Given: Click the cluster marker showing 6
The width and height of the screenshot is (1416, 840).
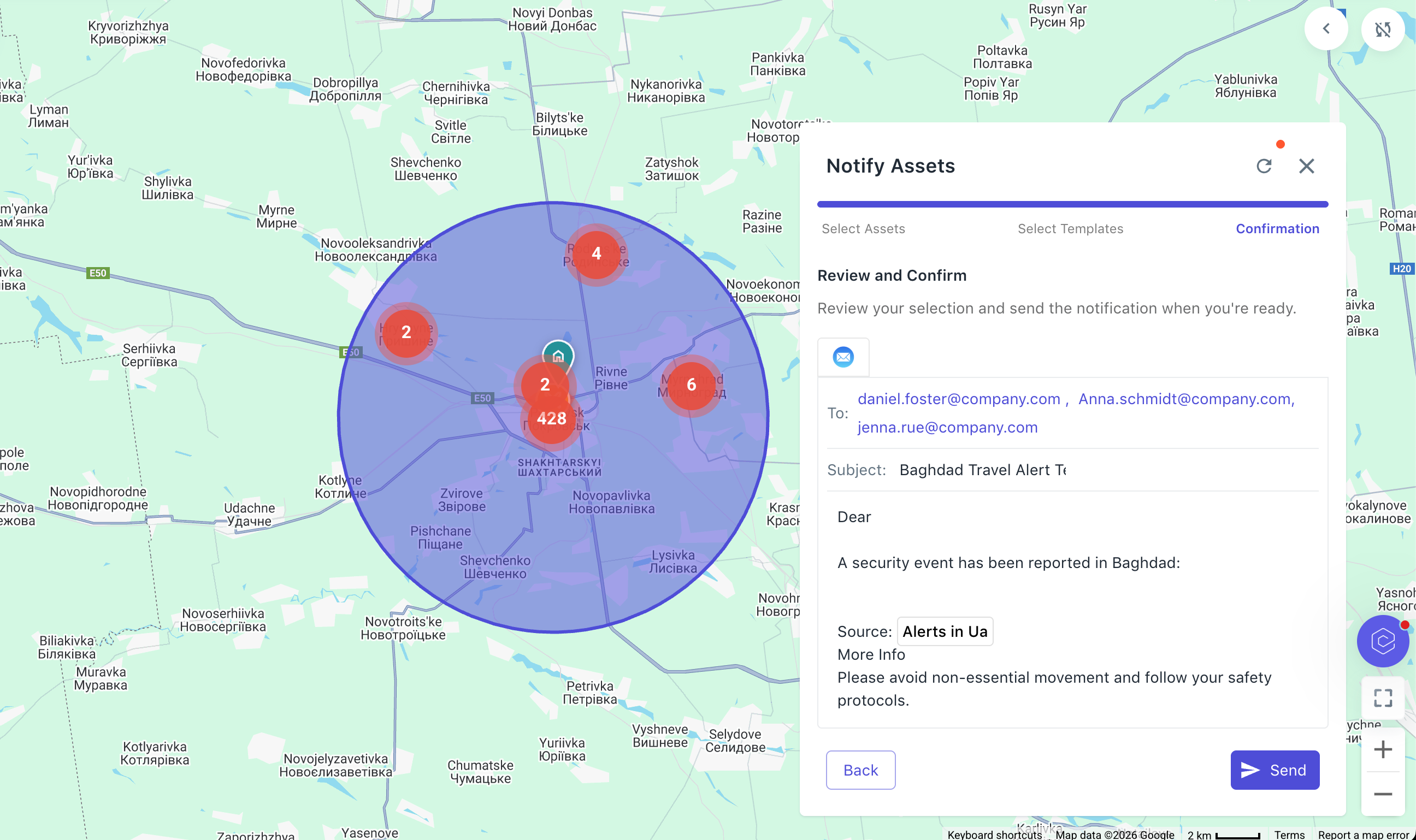Looking at the screenshot, I should (691, 385).
